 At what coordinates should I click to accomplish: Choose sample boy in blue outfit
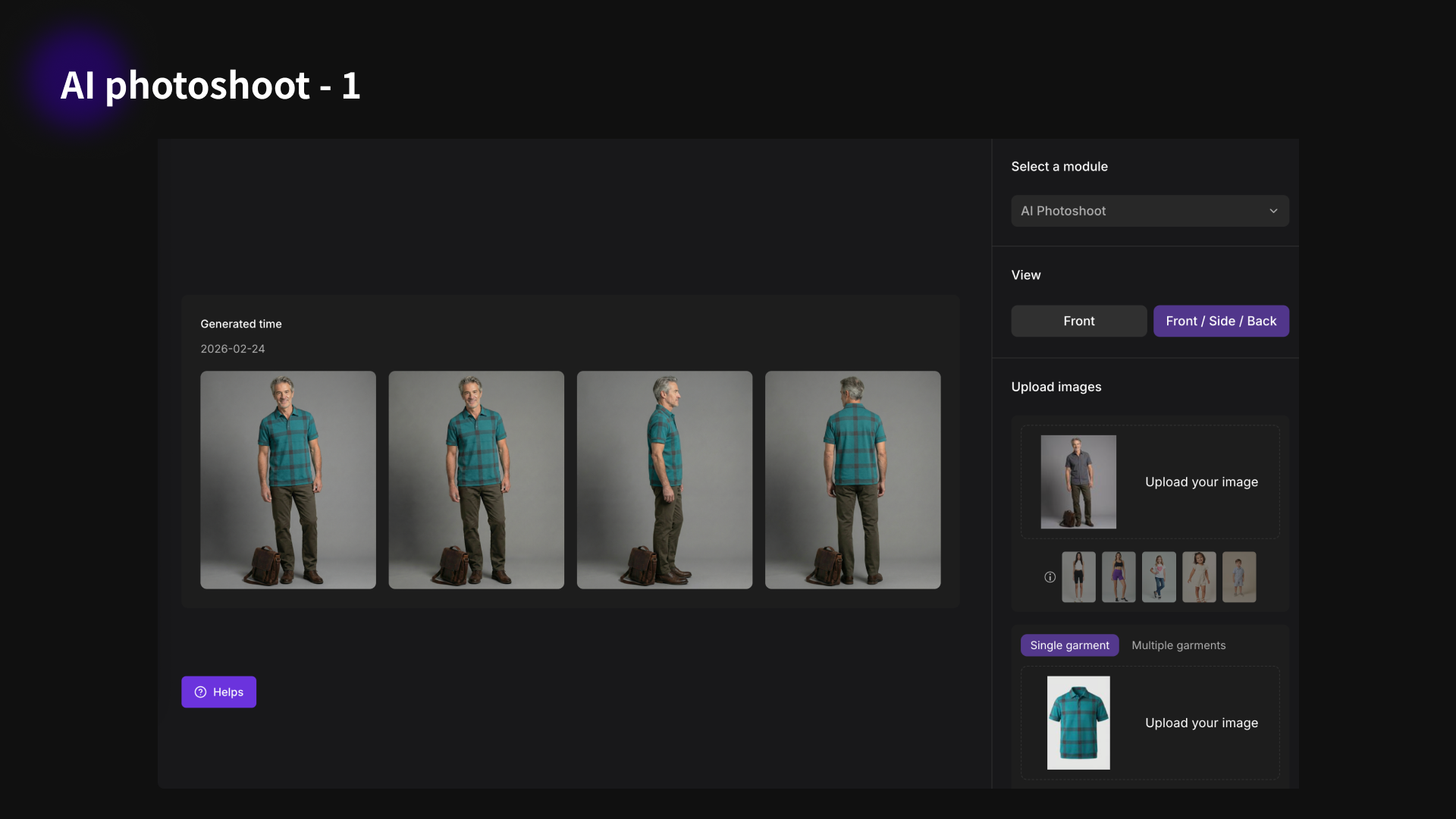point(1239,577)
